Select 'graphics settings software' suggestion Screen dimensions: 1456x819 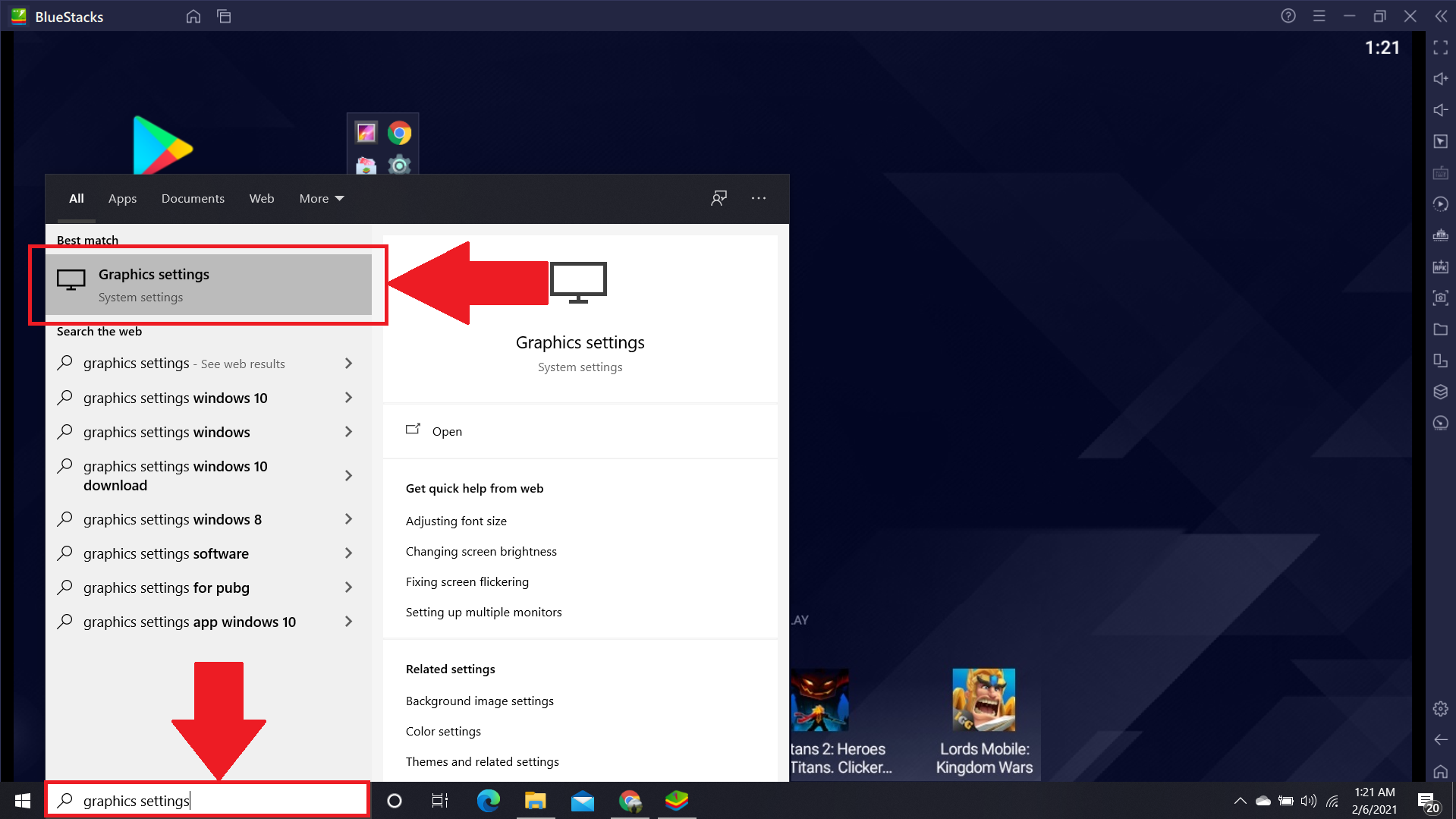coord(166,553)
